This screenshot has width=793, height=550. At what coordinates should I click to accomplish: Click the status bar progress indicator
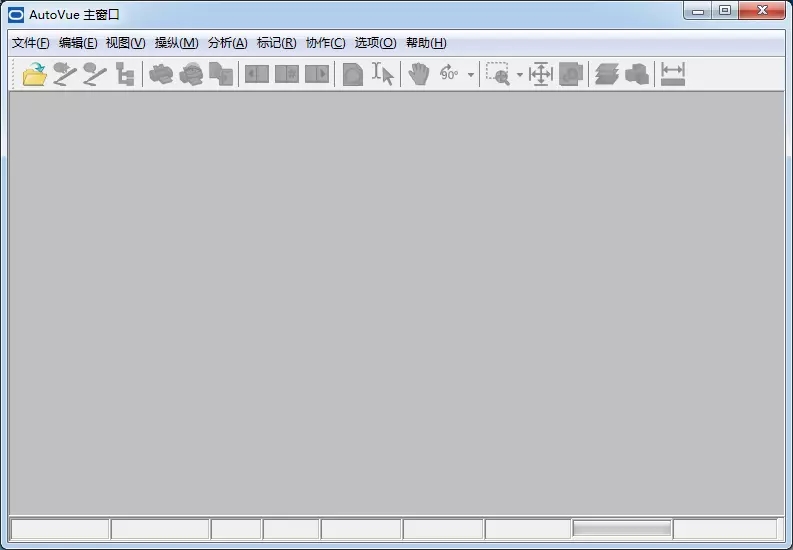(622, 529)
